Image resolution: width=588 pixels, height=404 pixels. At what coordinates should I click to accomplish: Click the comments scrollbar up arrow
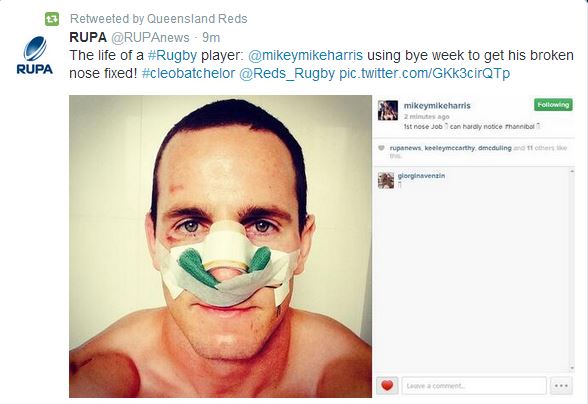tap(572, 171)
